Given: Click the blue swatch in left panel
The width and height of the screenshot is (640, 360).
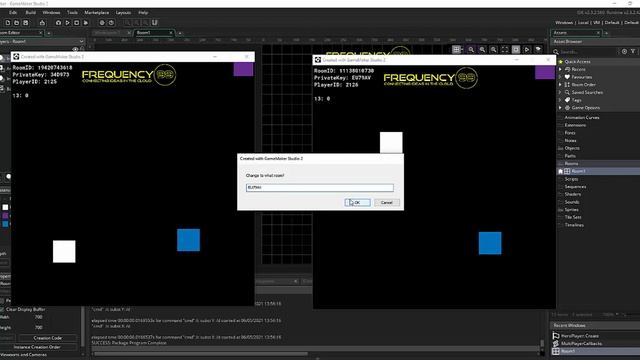Looking at the screenshot, I should click(x=5, y=224).
